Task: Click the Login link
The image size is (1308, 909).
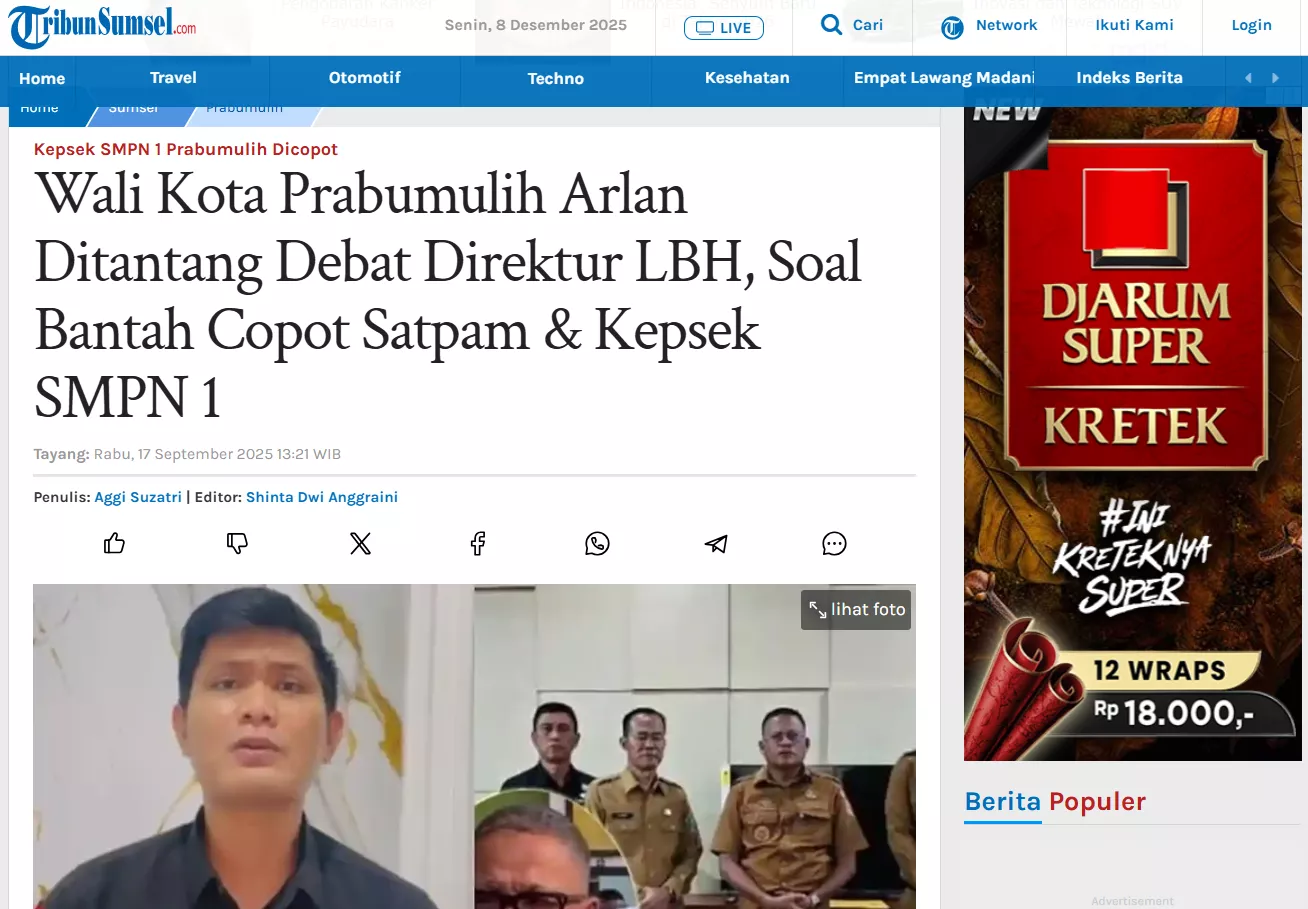Action: coord(1251,25)
